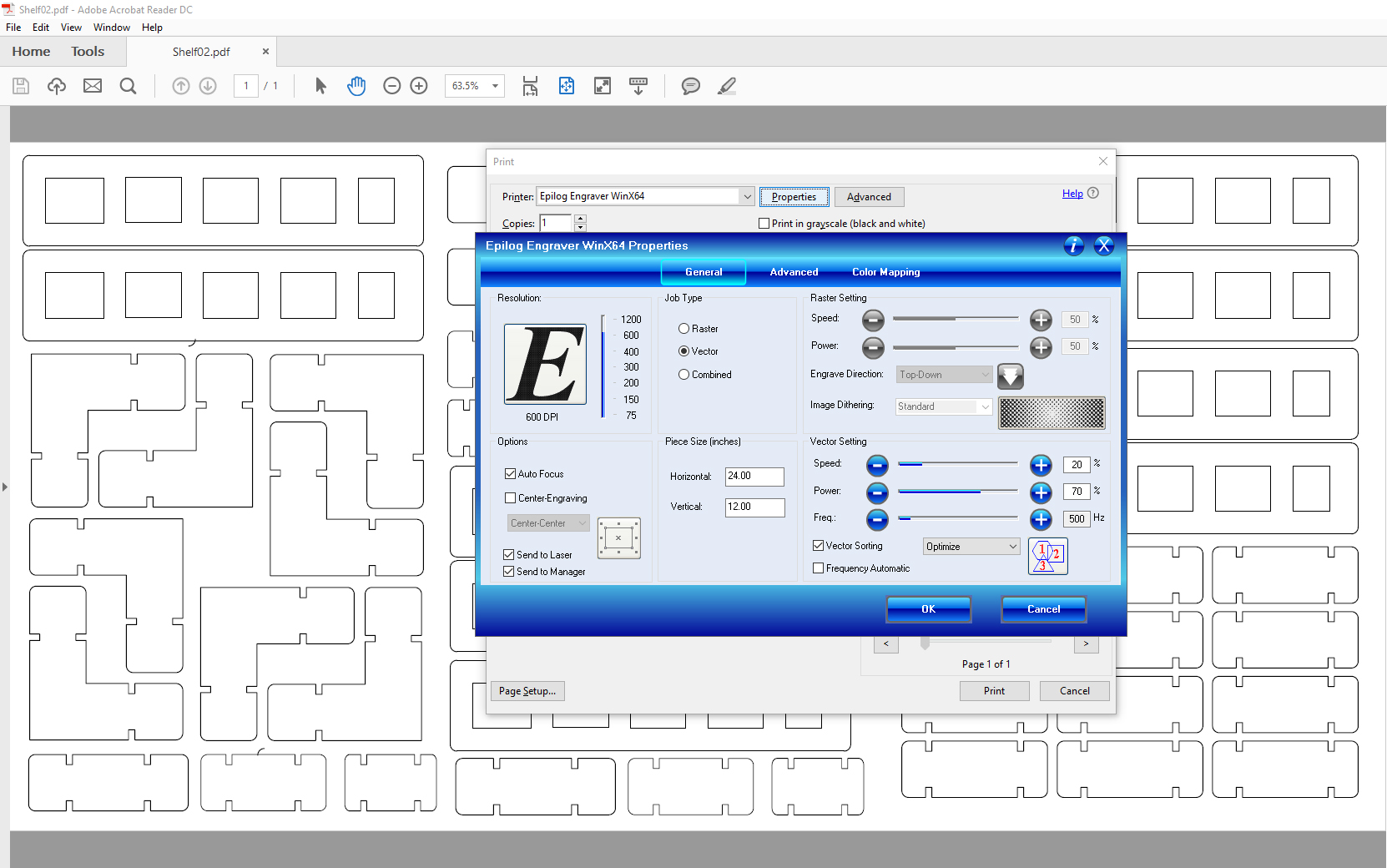The height and width of the screenshot is (868, 1387).
Task: Add a comment with speech bubble icon
Action: pos(691,86)
